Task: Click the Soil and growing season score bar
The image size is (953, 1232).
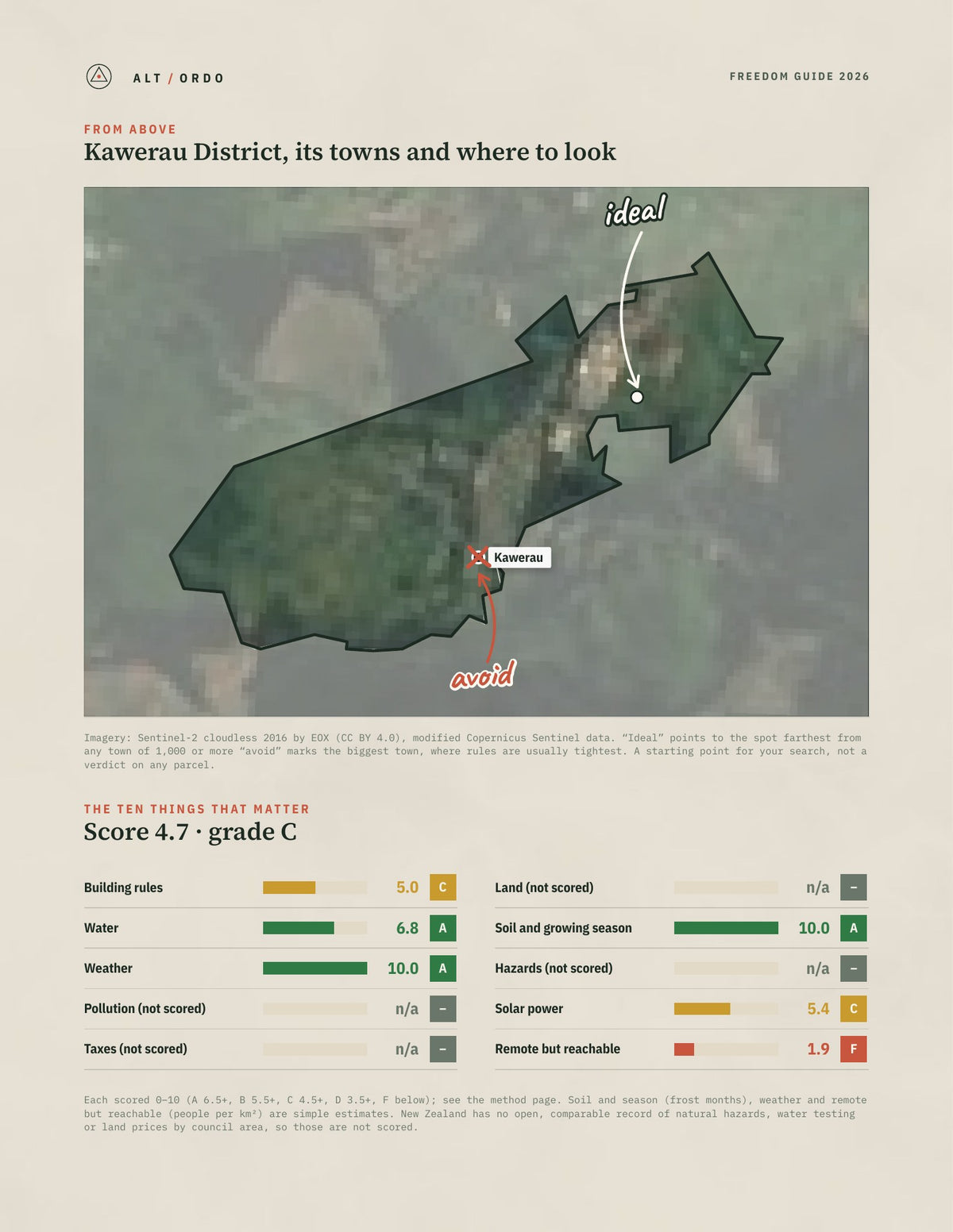Action: pyautogui.click(x=726, y=928)
